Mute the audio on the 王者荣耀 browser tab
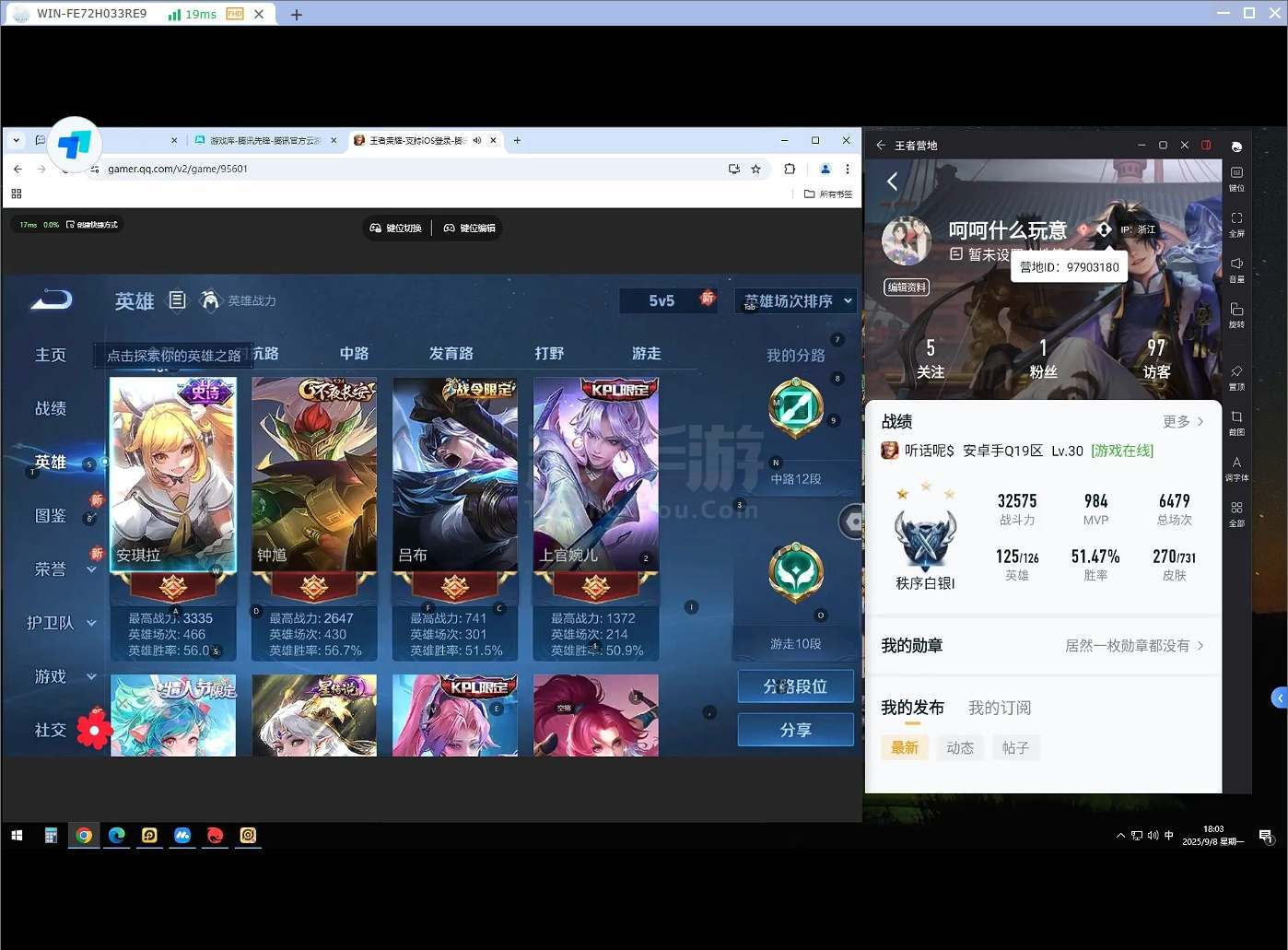This screenshot has width=1288, height=950. (477, 141)
